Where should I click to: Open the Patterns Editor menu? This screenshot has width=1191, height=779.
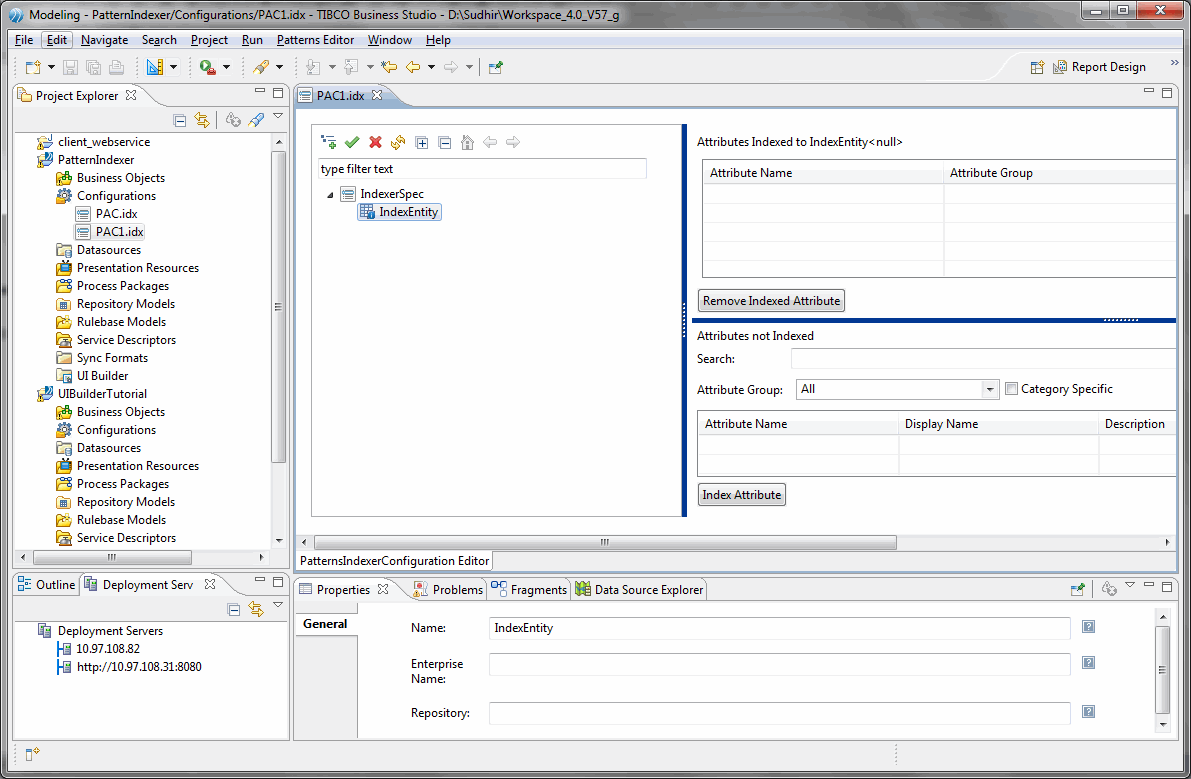[315, 39]
